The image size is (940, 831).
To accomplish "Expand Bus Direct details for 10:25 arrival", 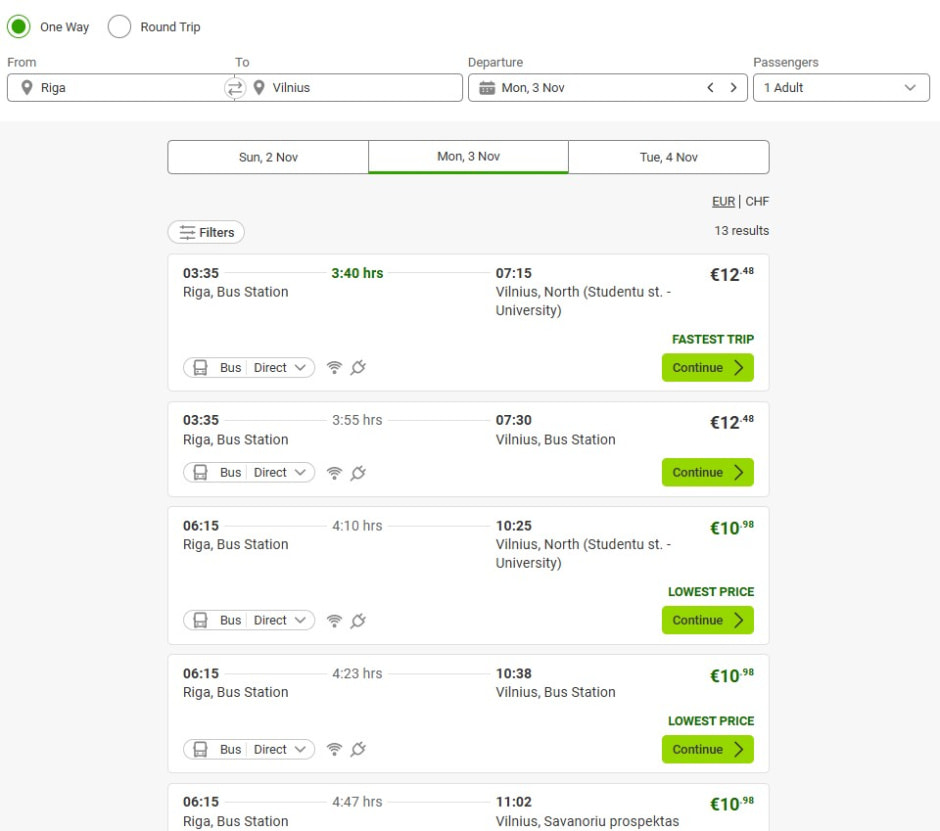I will 249,621.
